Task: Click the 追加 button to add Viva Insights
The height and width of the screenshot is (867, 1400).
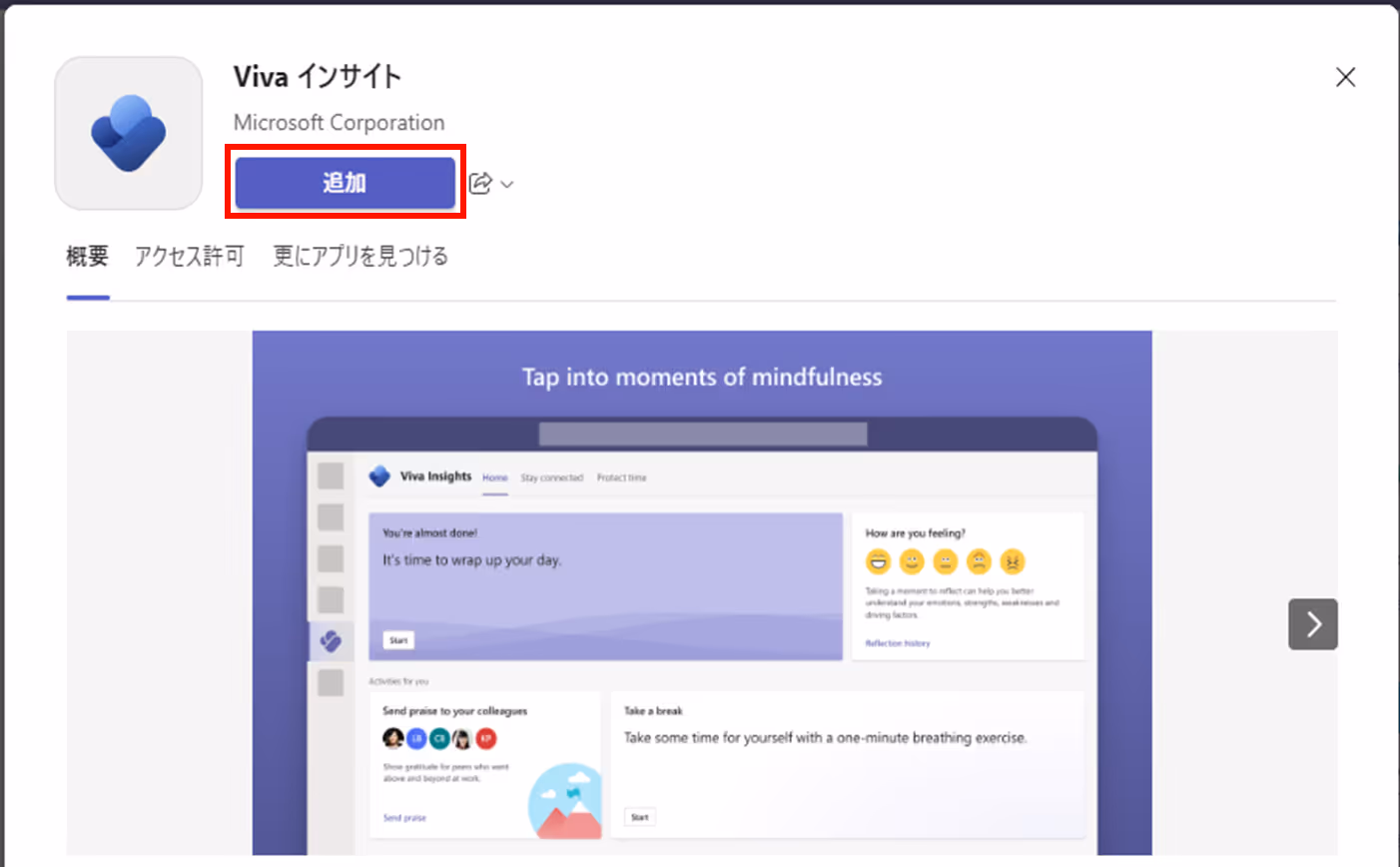Action: point(345,183)
